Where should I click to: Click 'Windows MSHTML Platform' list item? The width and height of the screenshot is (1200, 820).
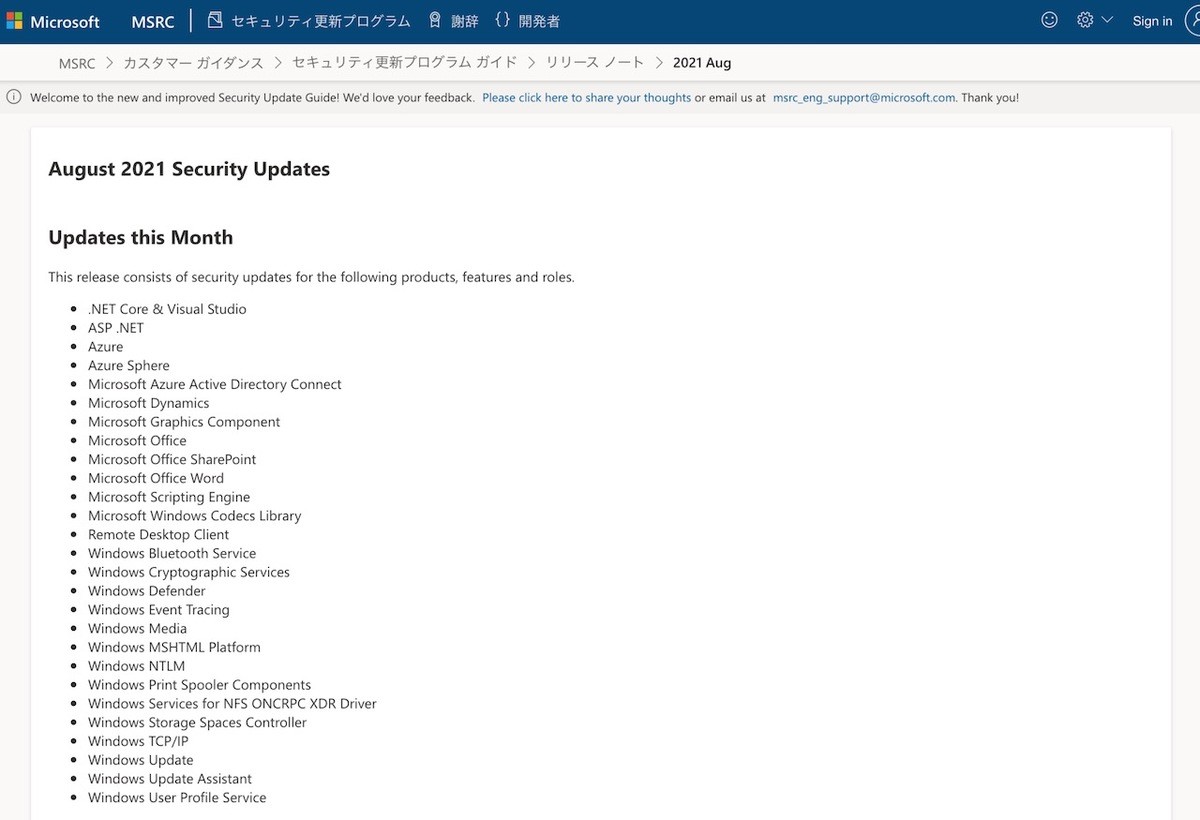[175, 647]
